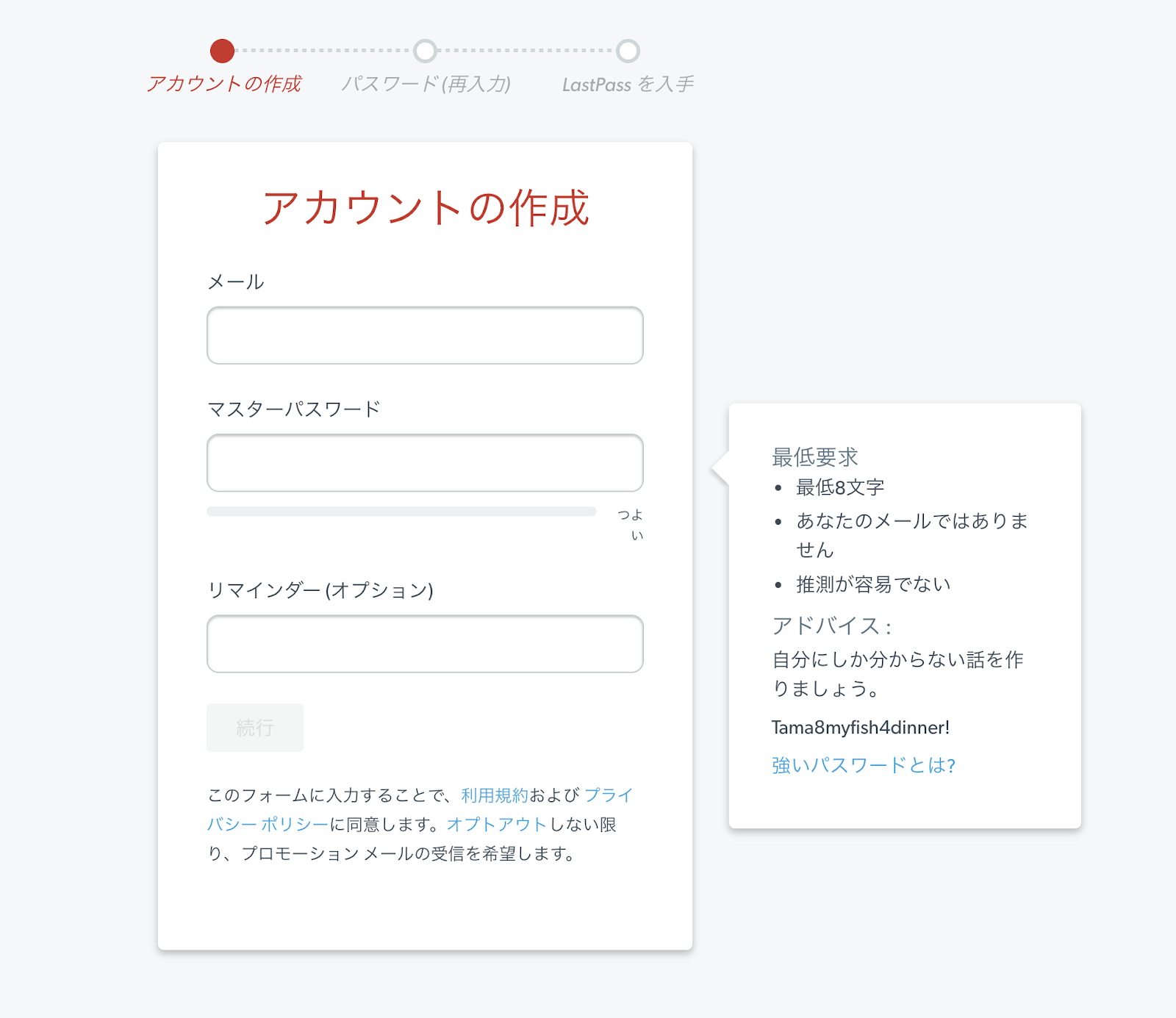
Task: Click the Tama8myfish4dinner! example password
Action: tap(861, 728)
